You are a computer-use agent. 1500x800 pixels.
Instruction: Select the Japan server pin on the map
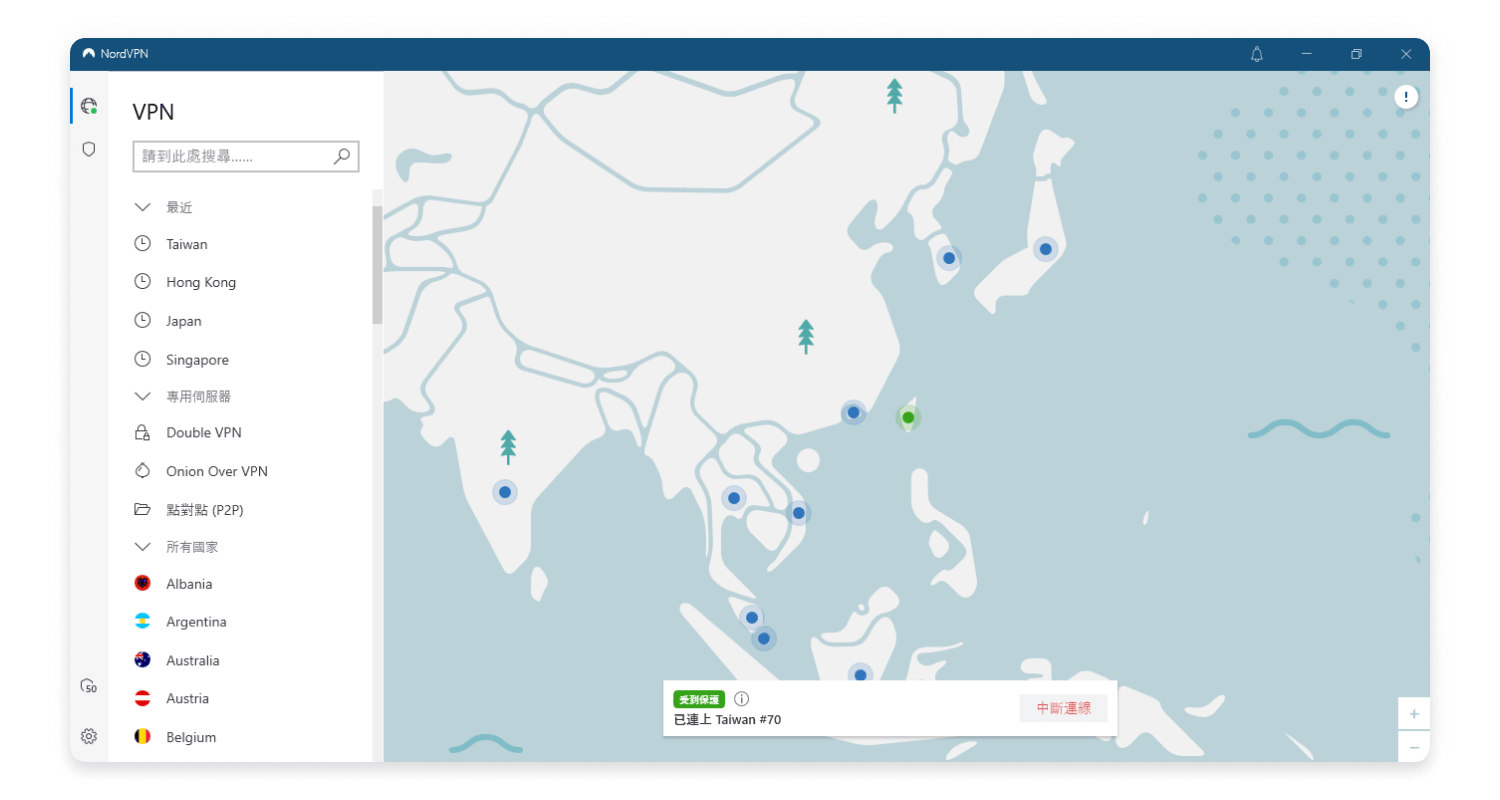(1045, 249)
